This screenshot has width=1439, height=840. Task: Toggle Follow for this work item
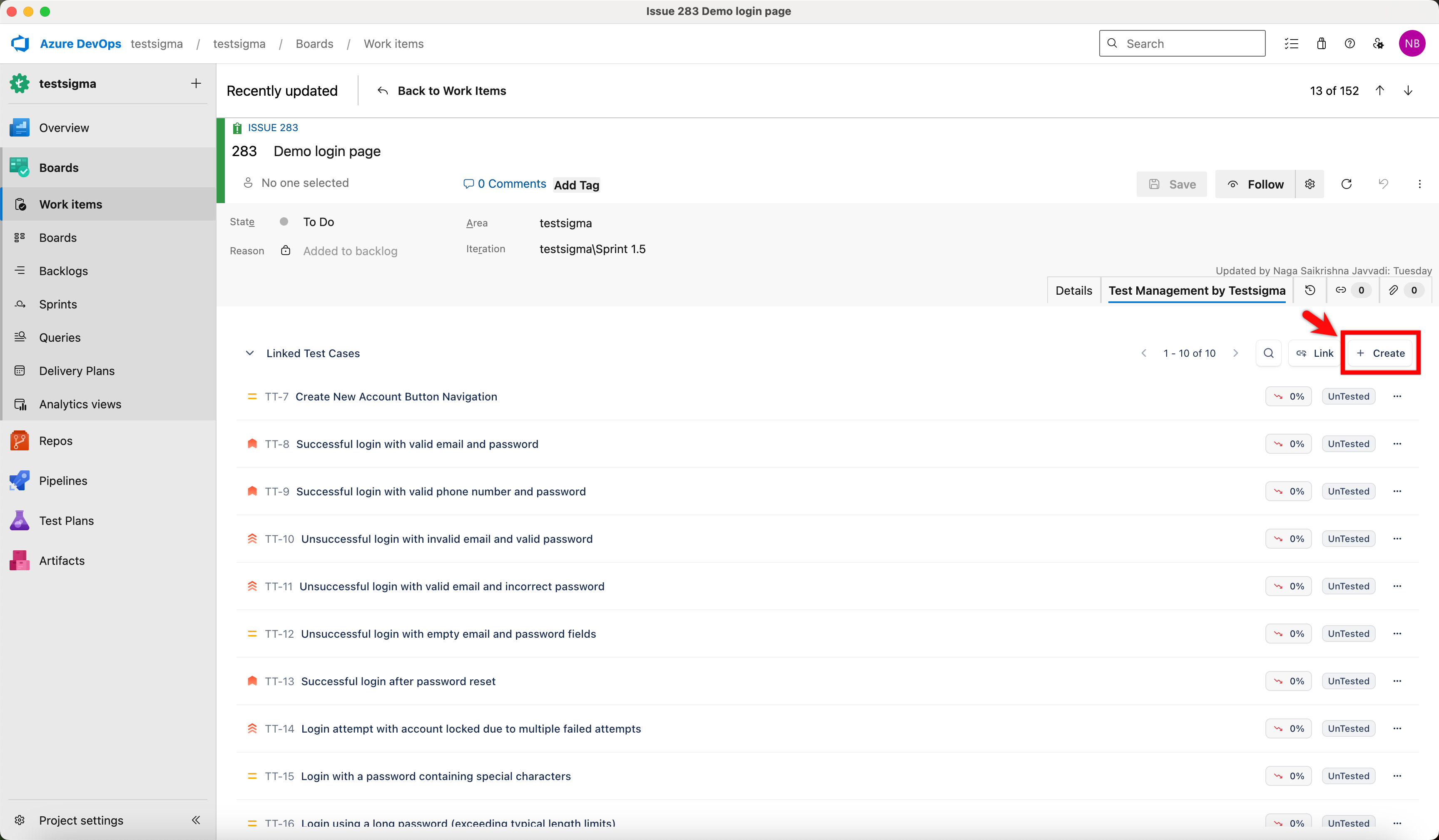click(x=1255, y=184)
